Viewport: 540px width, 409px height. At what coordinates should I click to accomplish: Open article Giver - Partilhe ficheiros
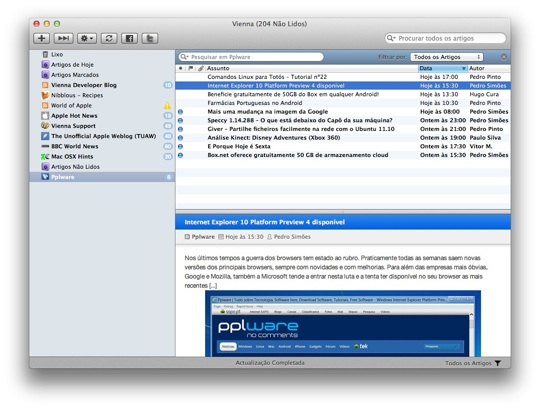click(x=343, y=129)
